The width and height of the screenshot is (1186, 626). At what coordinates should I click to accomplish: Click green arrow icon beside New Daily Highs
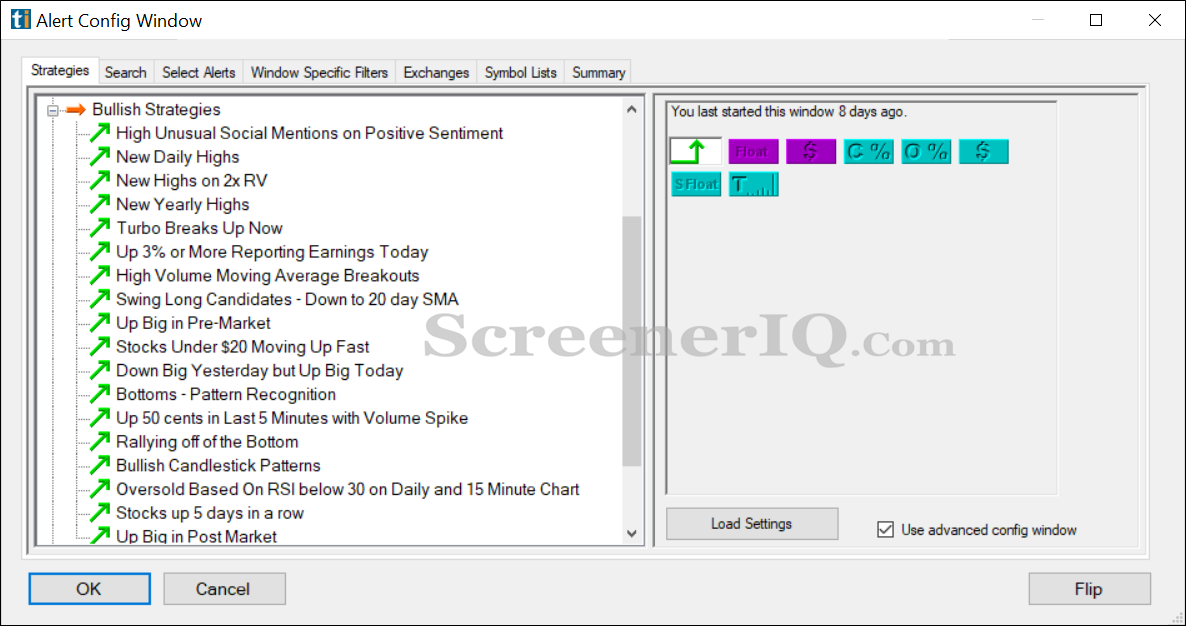tap(99, 157)
